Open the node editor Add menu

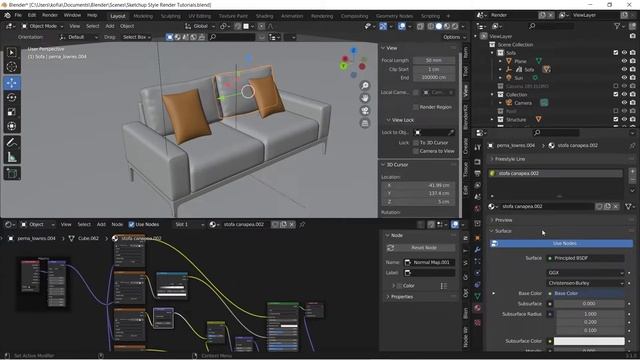pos(101,224)
